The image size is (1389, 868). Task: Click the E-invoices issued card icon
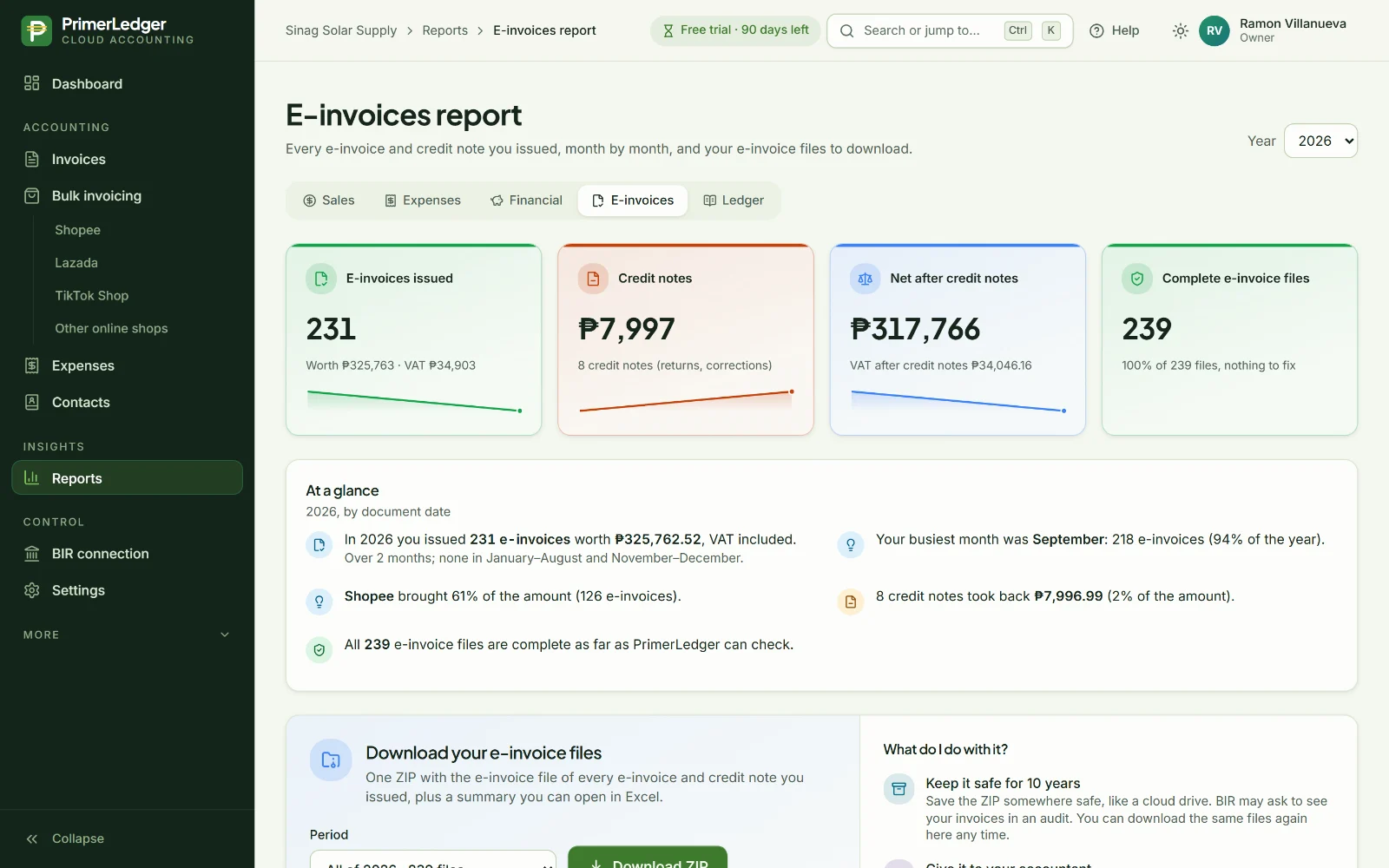click(321, 279)
